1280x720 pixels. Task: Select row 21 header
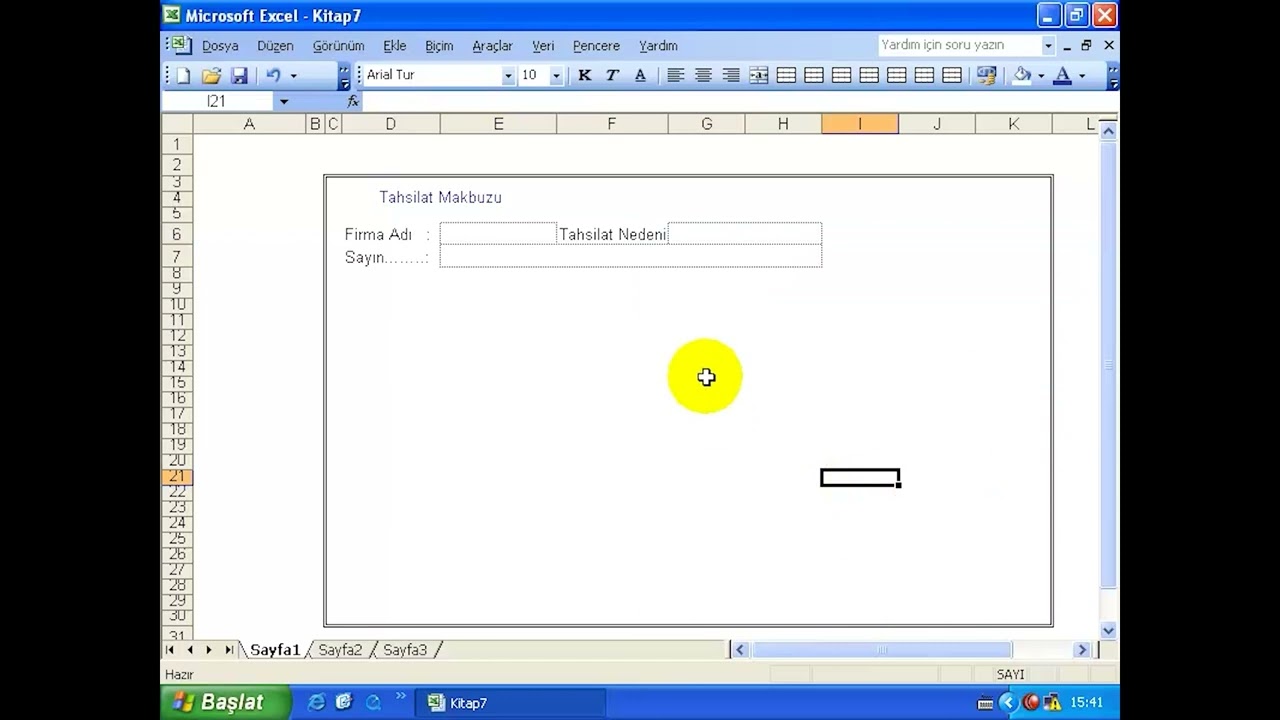[x=177, y=477]
